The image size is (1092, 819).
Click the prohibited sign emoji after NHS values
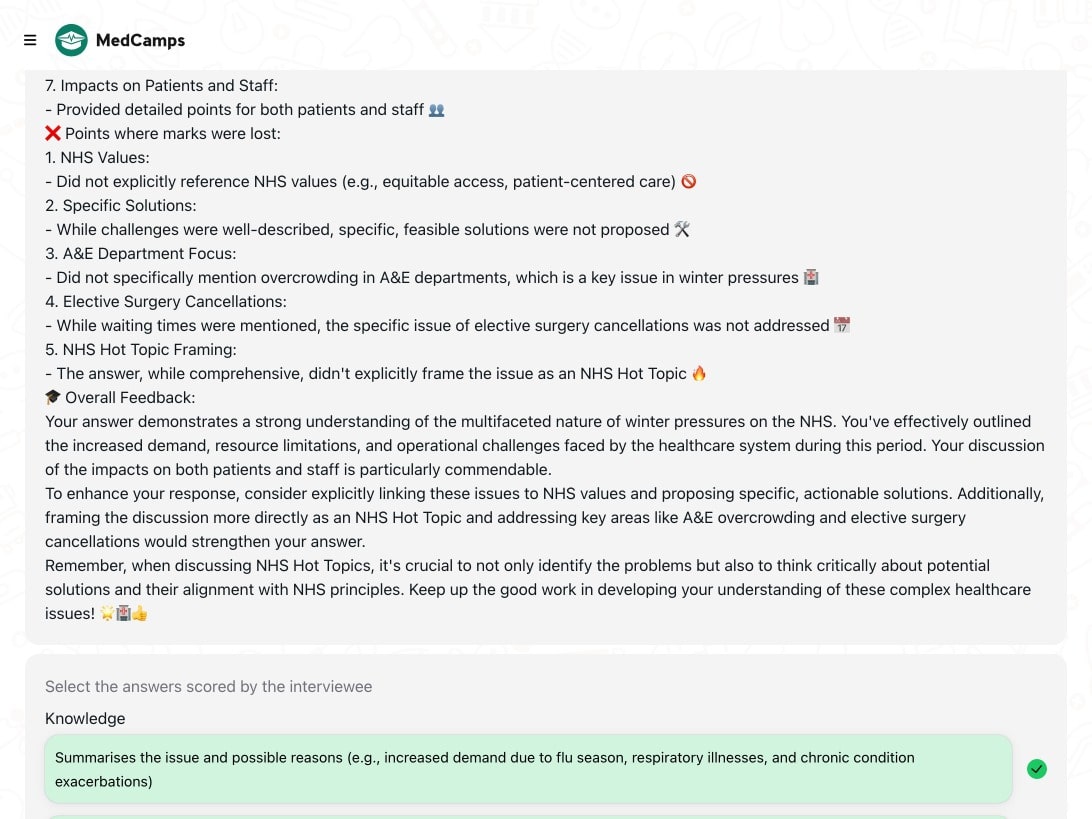[x=688, y=182]
